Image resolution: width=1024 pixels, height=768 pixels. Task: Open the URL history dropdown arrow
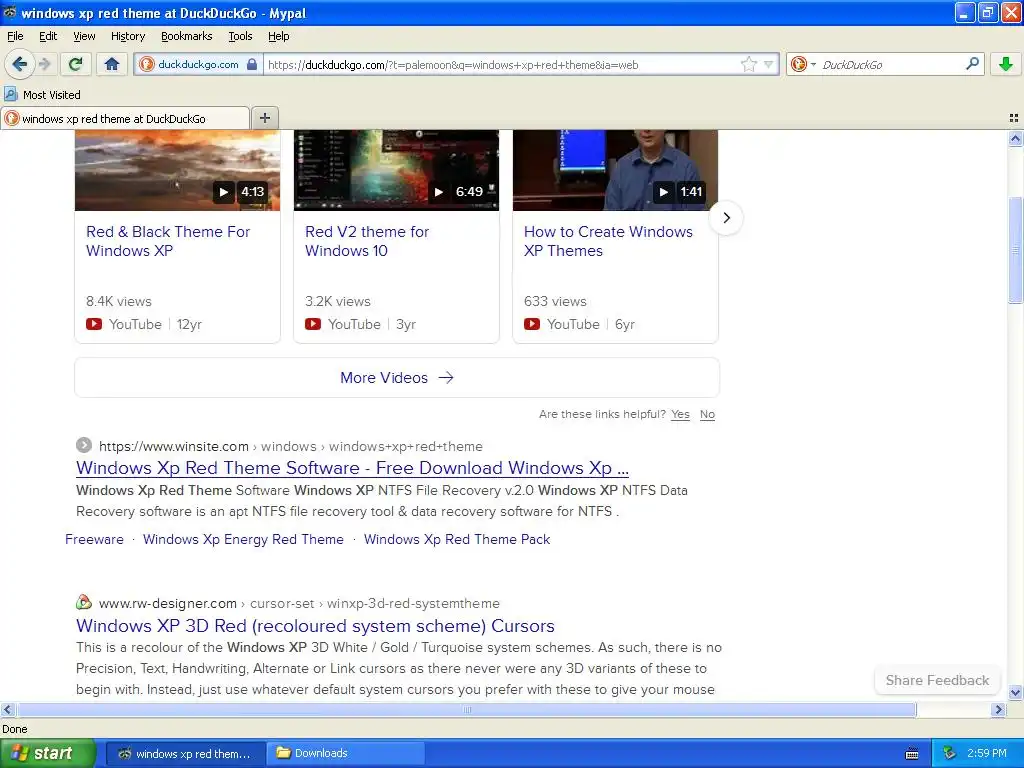769,64
